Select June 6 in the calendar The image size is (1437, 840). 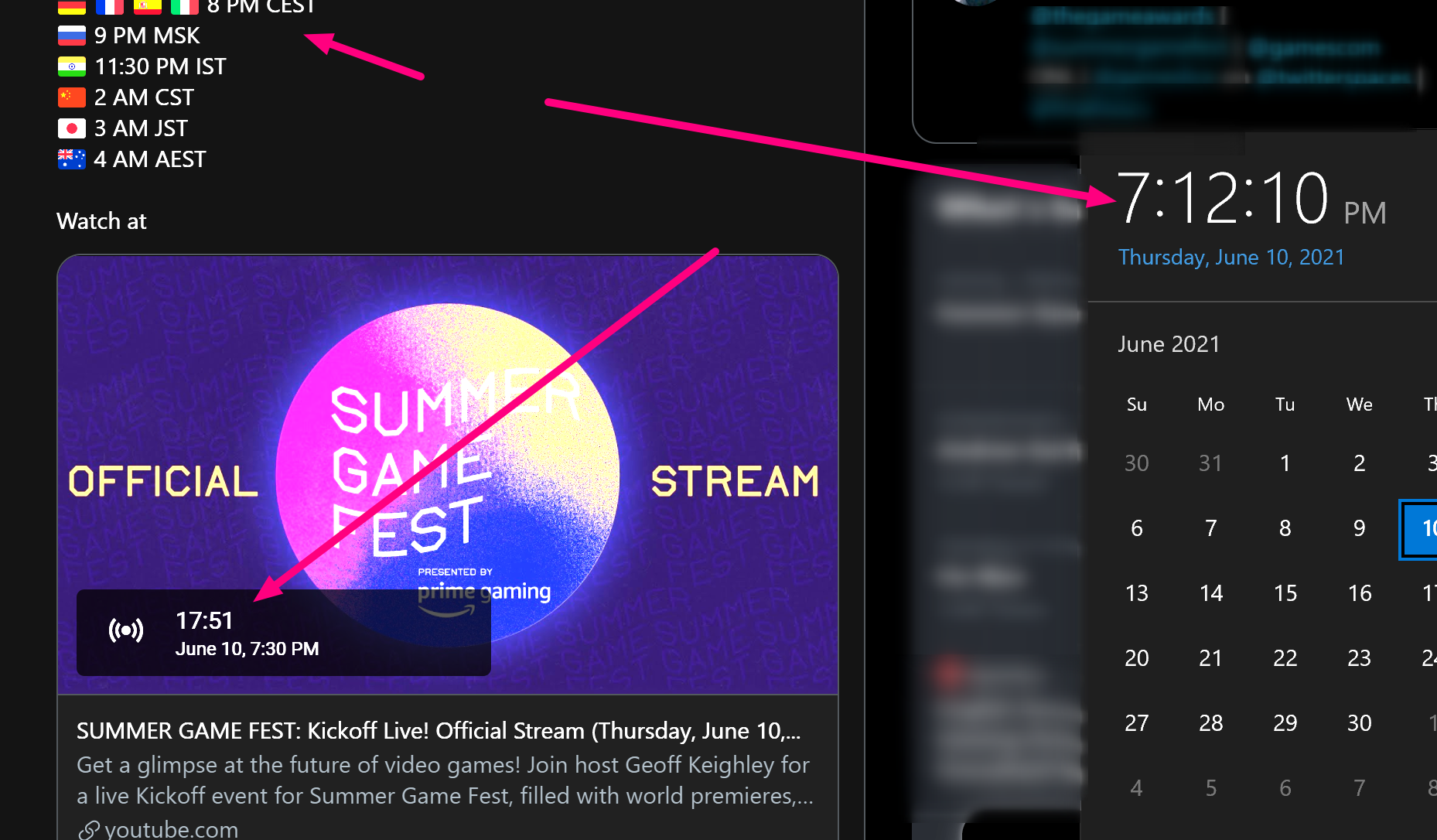(1137, 528)
